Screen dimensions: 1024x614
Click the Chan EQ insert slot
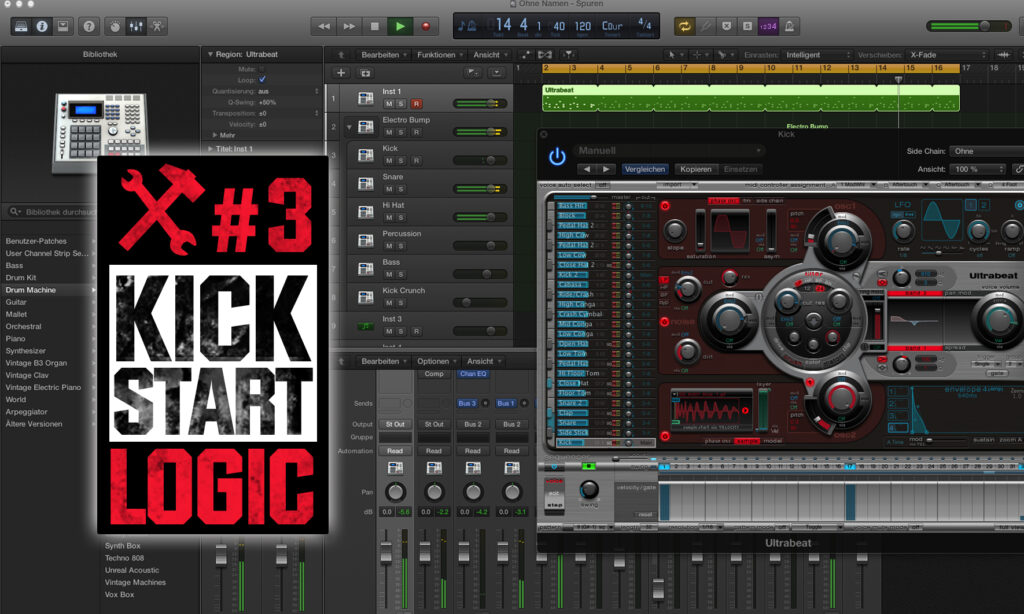[473, 374]
